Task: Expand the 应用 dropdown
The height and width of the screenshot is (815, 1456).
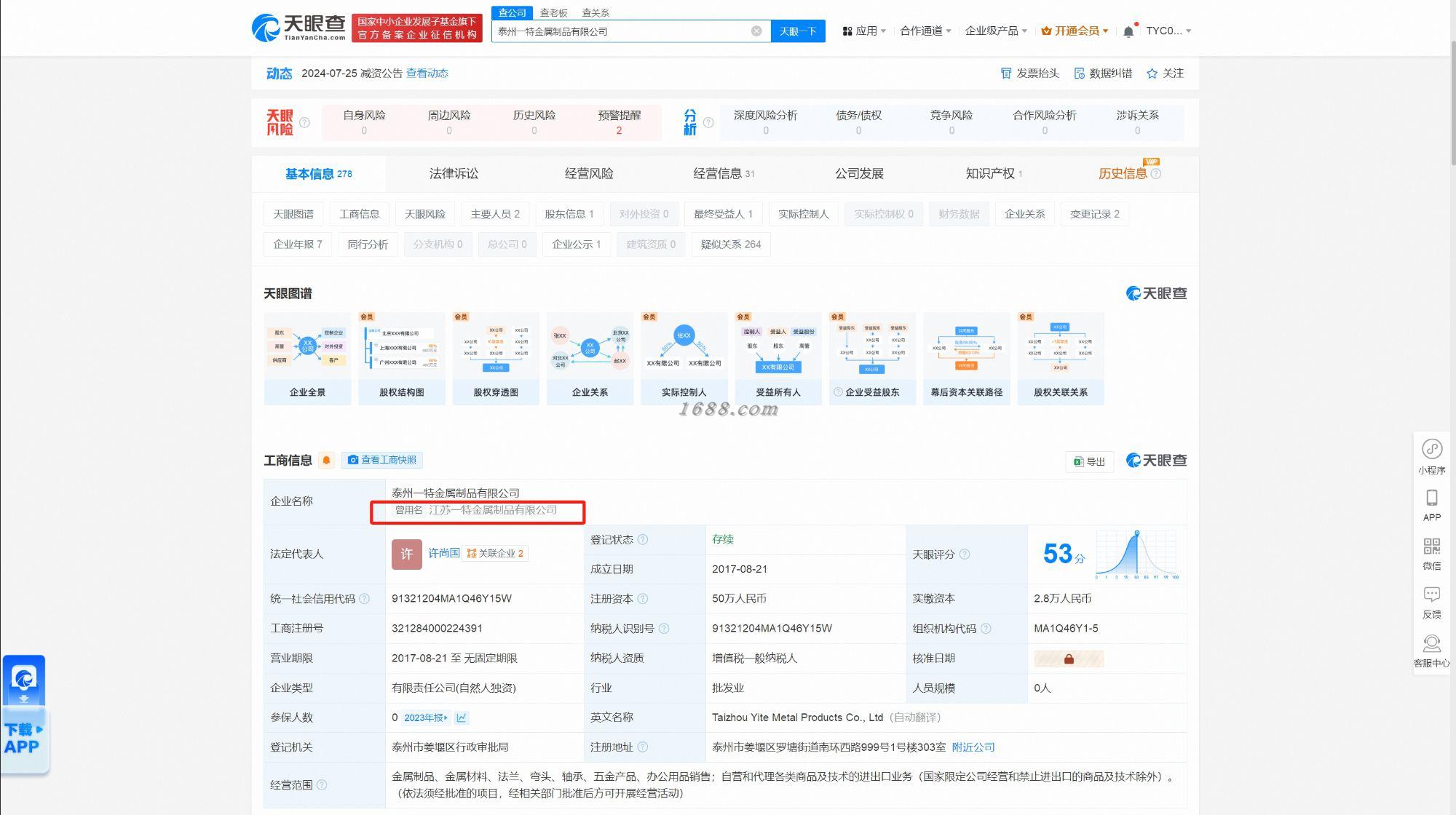Action: click(864, 31)
